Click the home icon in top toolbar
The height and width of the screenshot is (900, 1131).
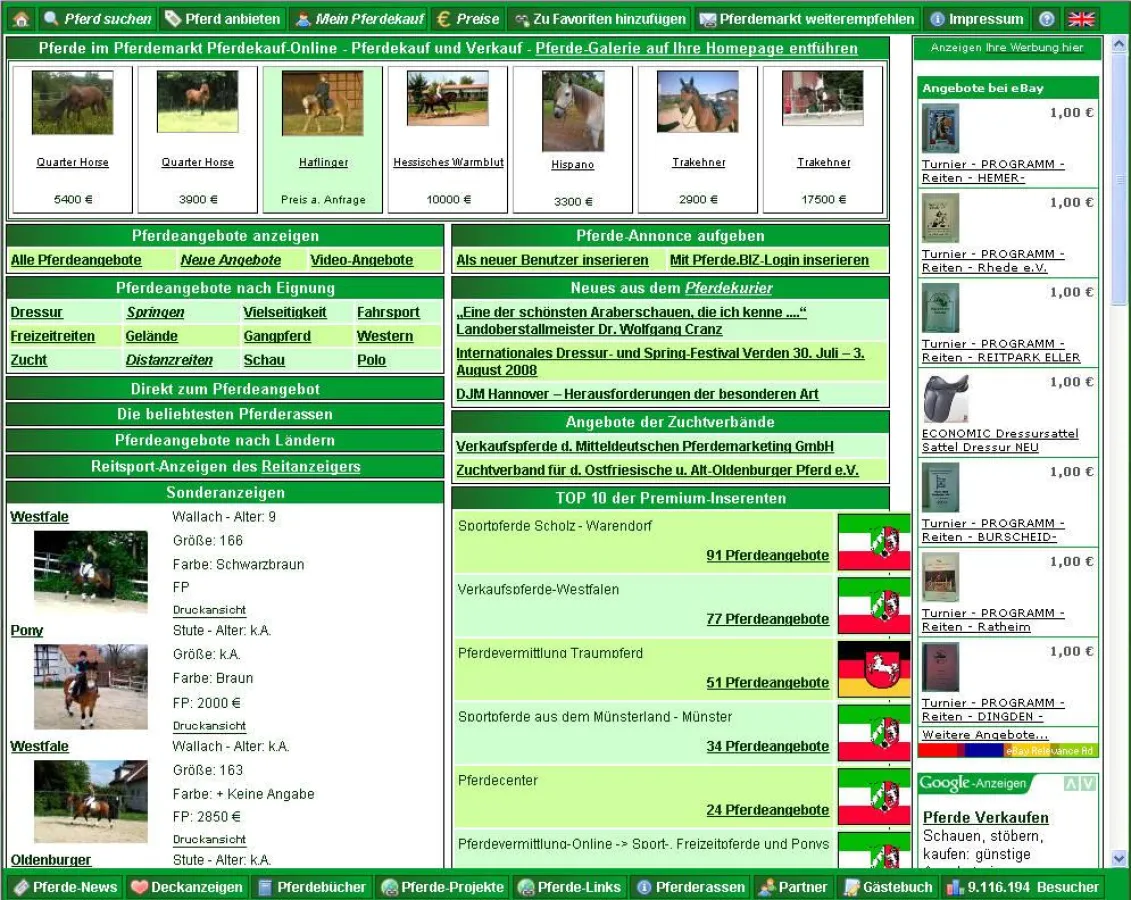pyautogui.click(x=20, y=19)
